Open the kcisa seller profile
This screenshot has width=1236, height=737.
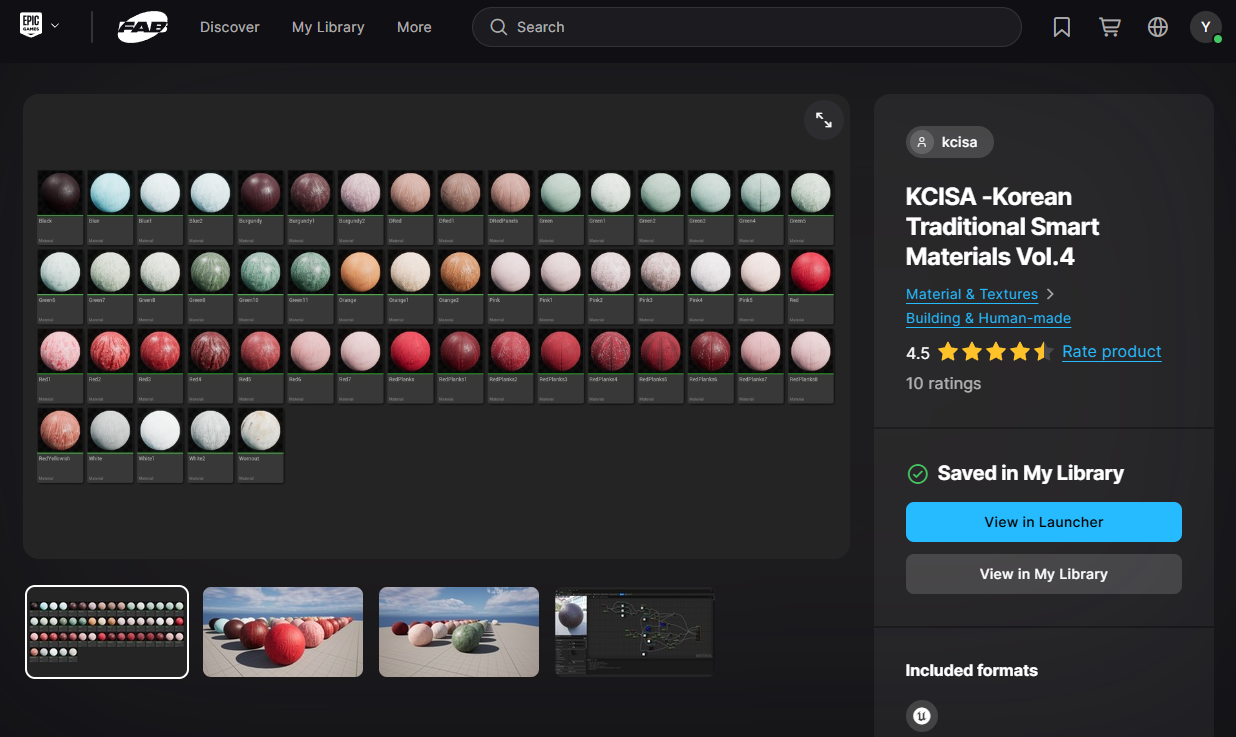click(x=950, y=142)
